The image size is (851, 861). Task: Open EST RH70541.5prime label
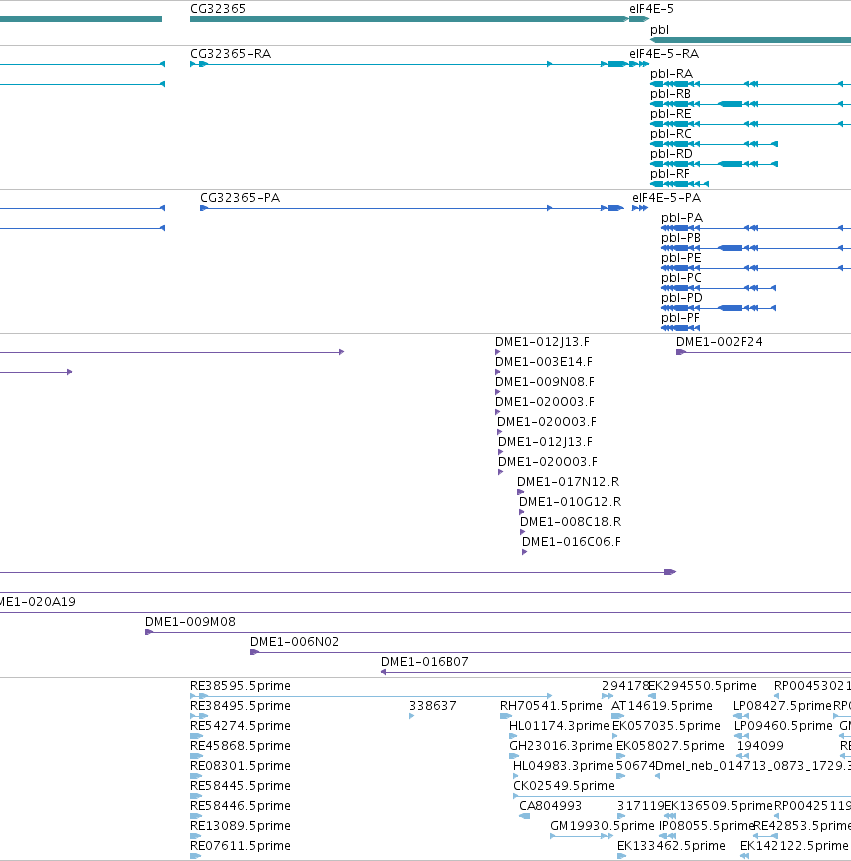point(551,706)
